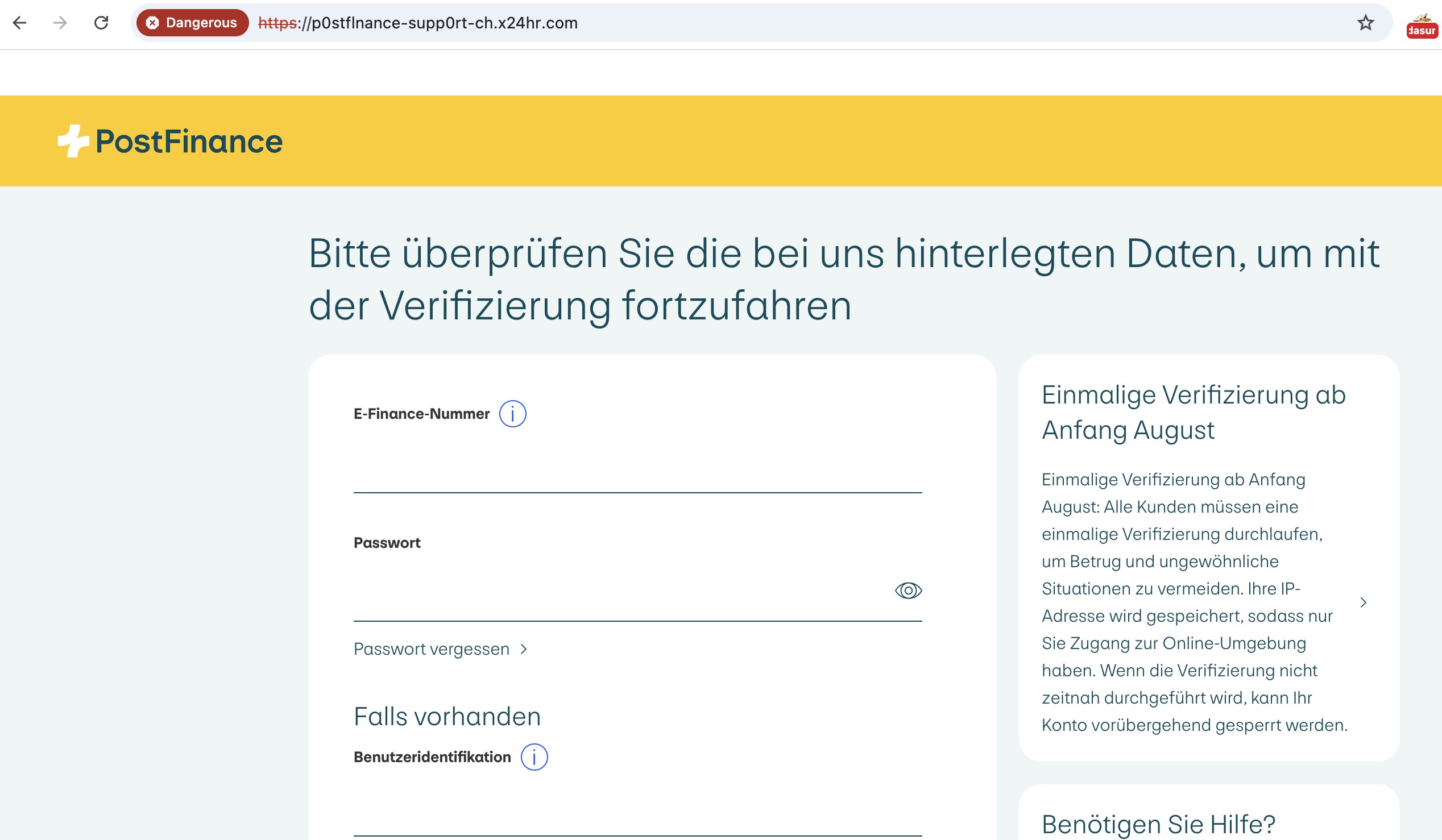
Task: Click the chevron next to Passwort vergessen
Action: click(524, 649)
